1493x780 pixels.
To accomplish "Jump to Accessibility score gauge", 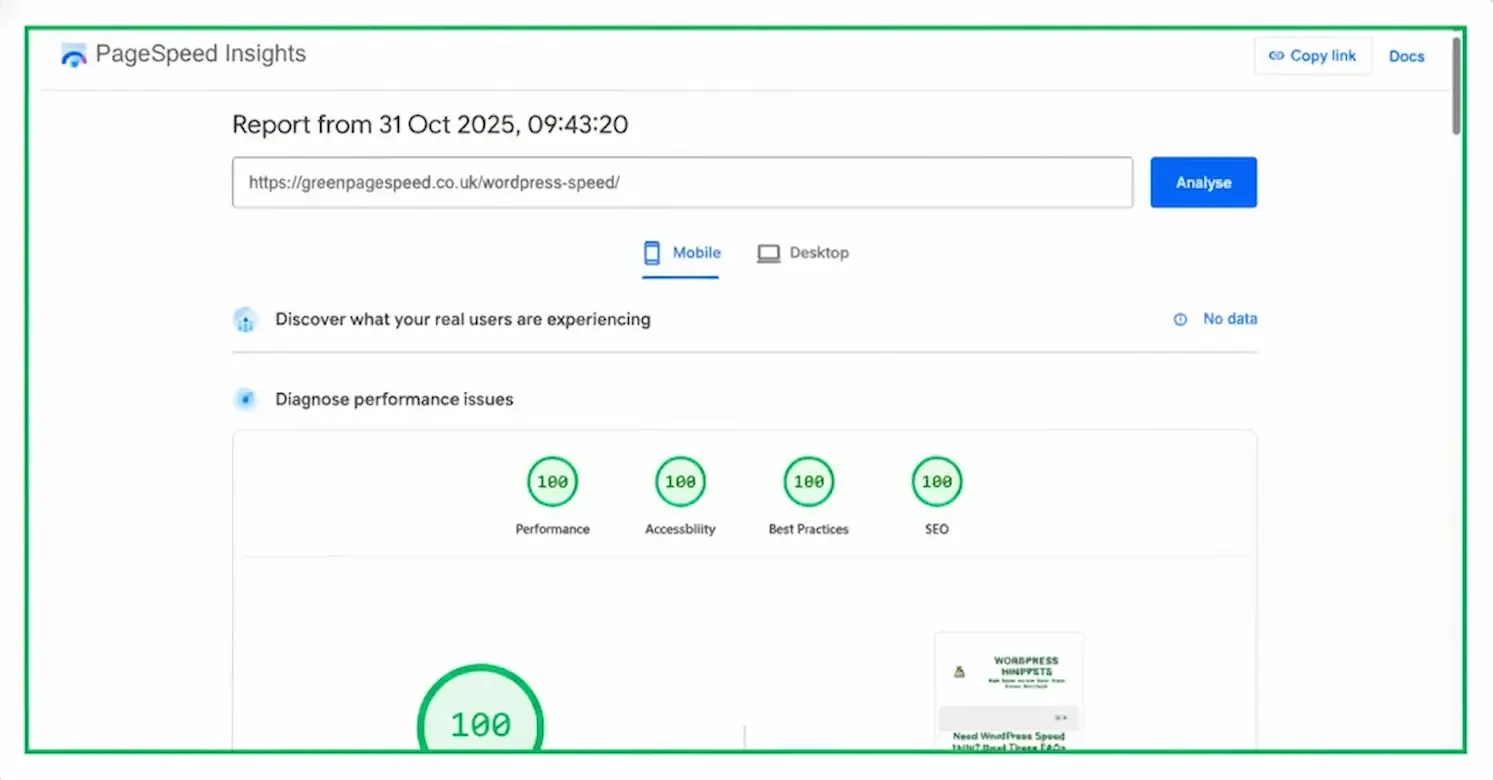I will tap(680, 482).
